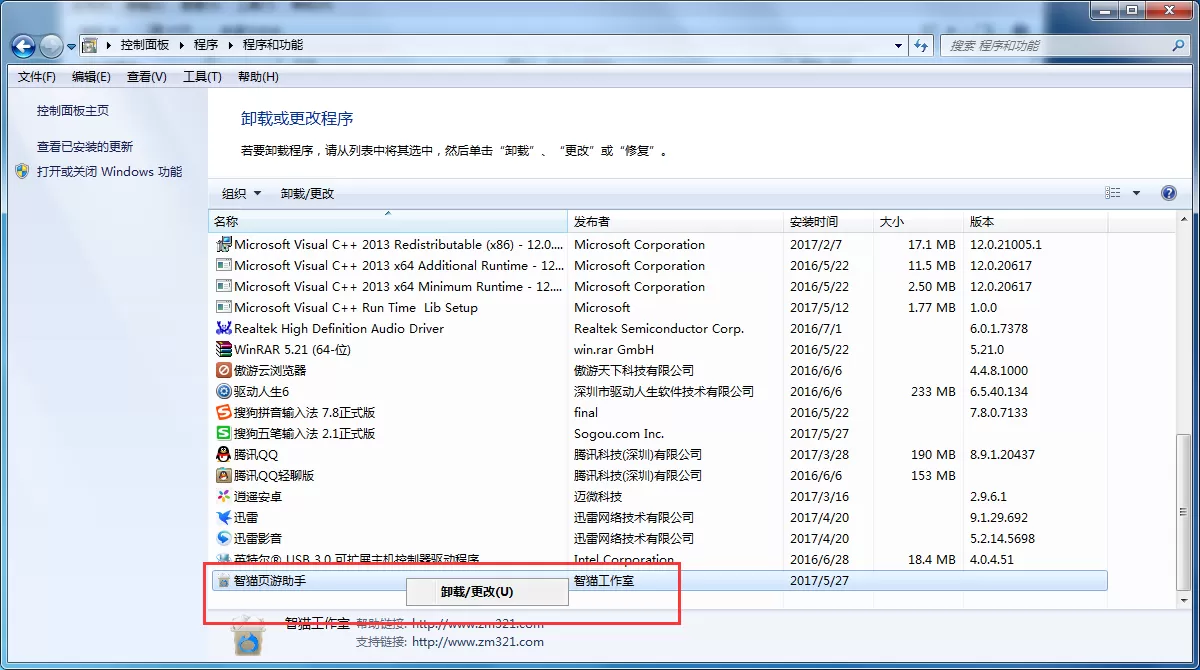Viewport: 1200px width, 670px height.
Task: Click 腾讯QQ penguin icon
Action: (x=224, y=454)
